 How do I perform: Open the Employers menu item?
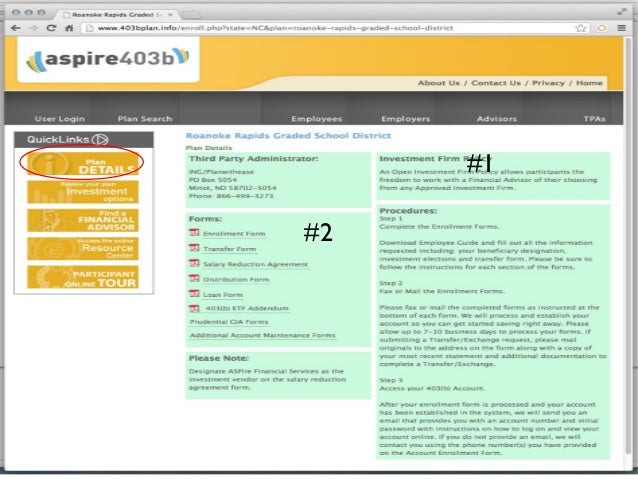[x=406, y=119]
